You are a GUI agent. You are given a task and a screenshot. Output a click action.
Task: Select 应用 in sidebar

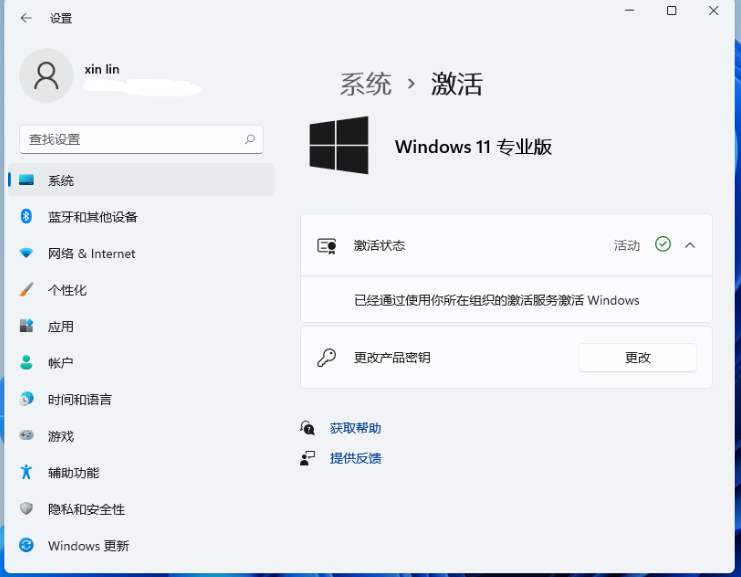(141, 326)
